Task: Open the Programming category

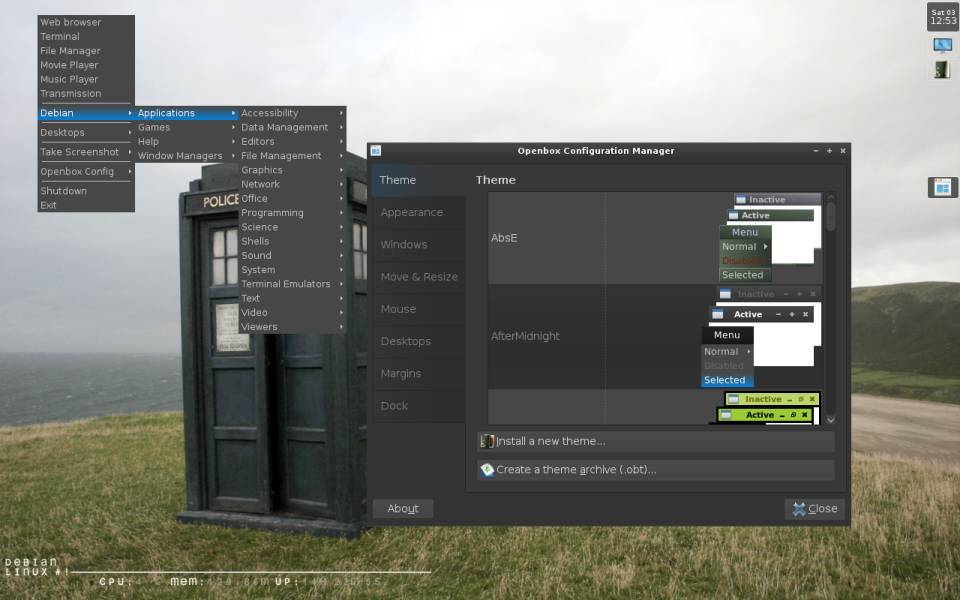Action: pos(292,212)
